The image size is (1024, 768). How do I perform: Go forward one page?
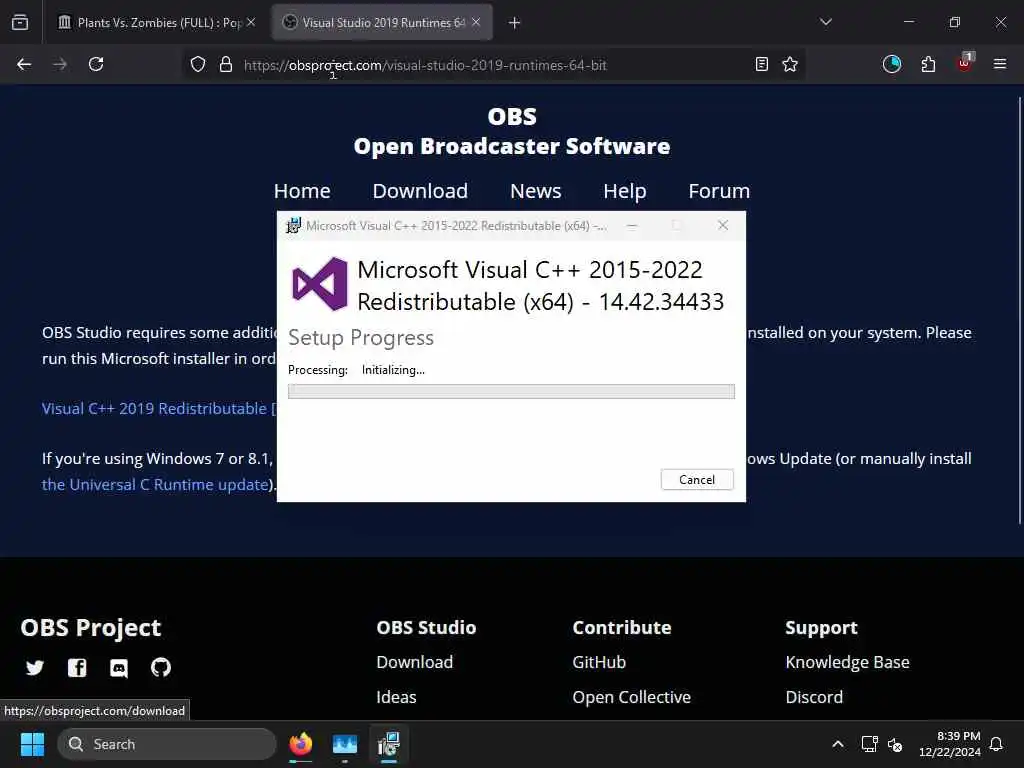click(x=60, y=64)
